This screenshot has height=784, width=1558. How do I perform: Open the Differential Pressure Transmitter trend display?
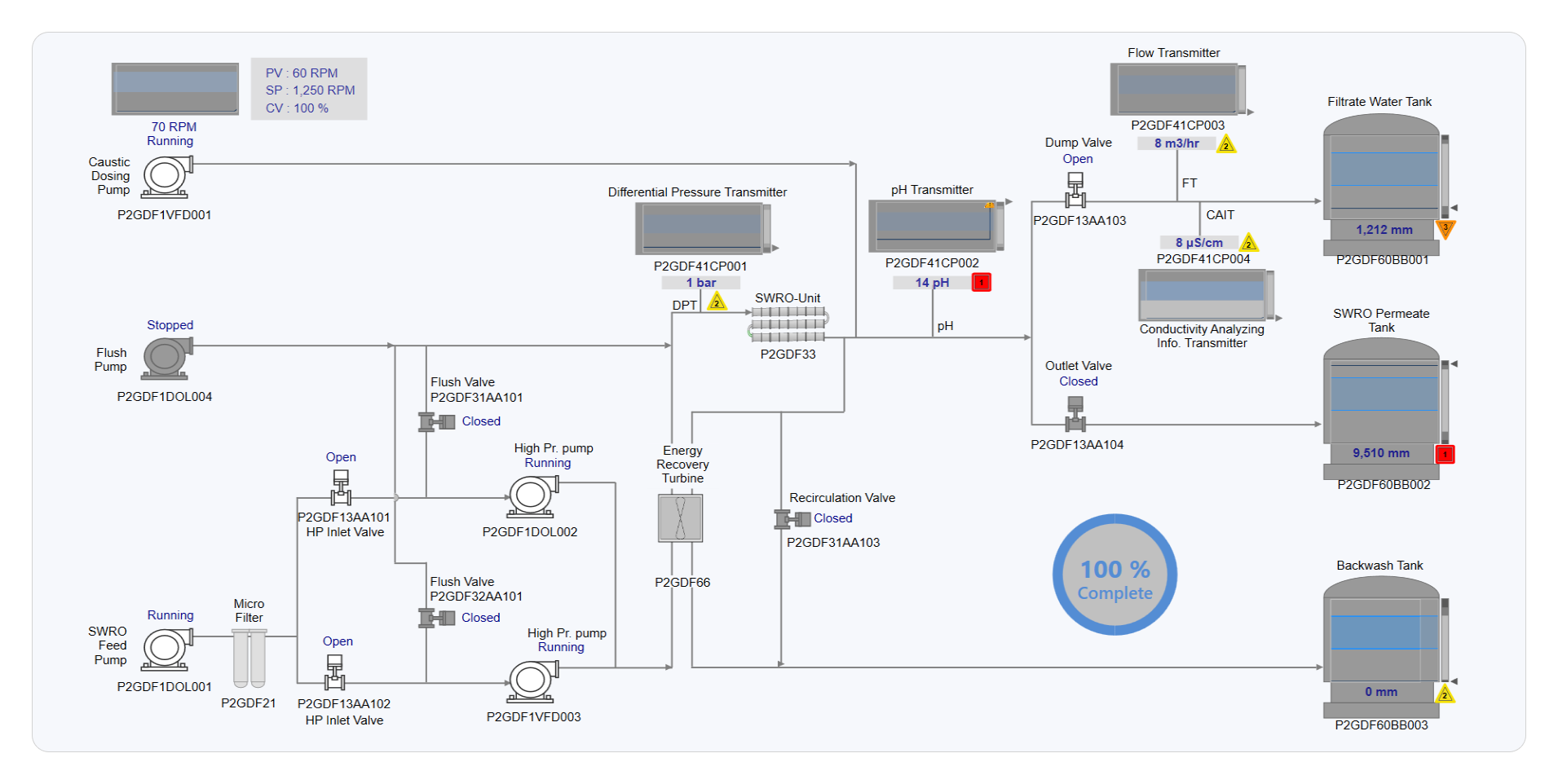(x=701, y=228)
